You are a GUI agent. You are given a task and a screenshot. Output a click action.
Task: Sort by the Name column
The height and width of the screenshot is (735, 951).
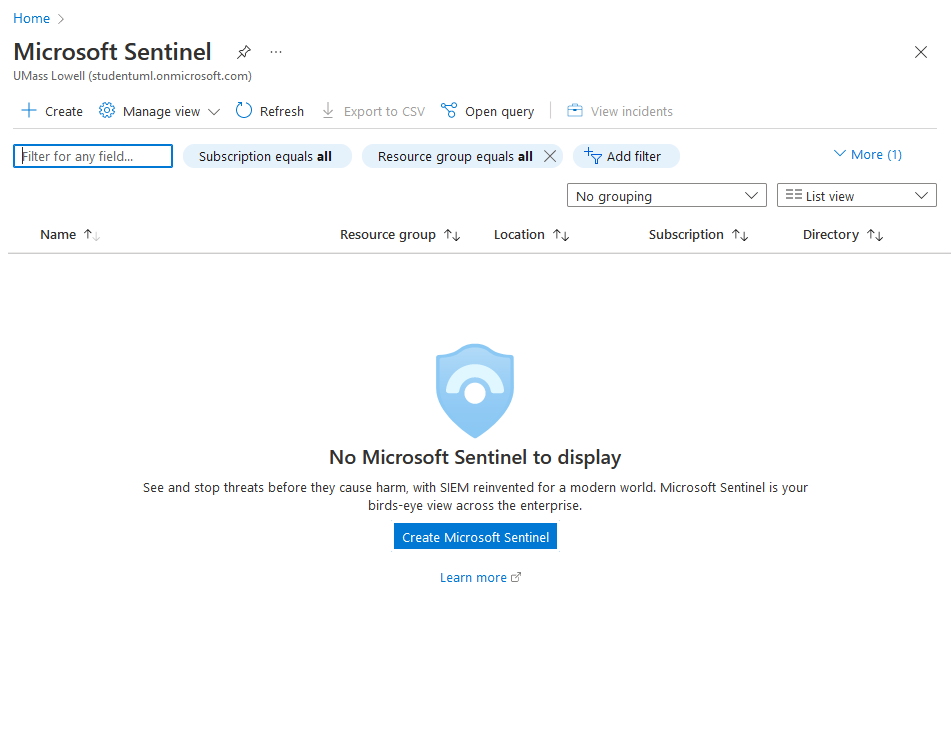pyautogui.click(x=58, y=235)
